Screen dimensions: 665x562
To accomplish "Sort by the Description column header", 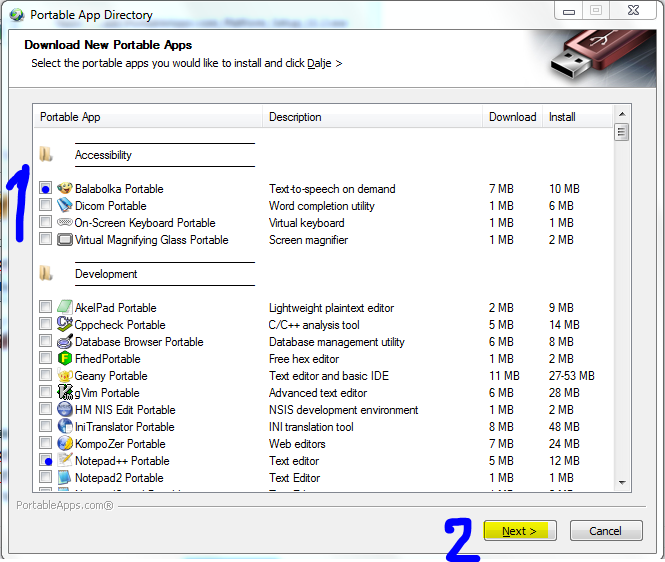I will coord(372,117).
